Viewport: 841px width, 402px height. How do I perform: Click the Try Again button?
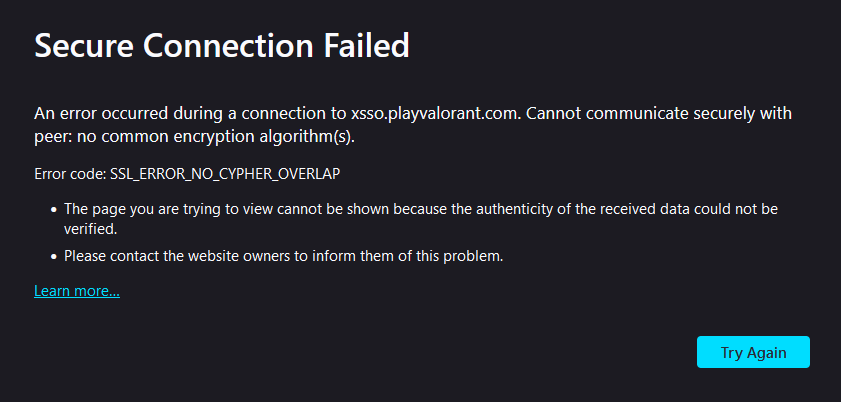[x=753, y=352]
